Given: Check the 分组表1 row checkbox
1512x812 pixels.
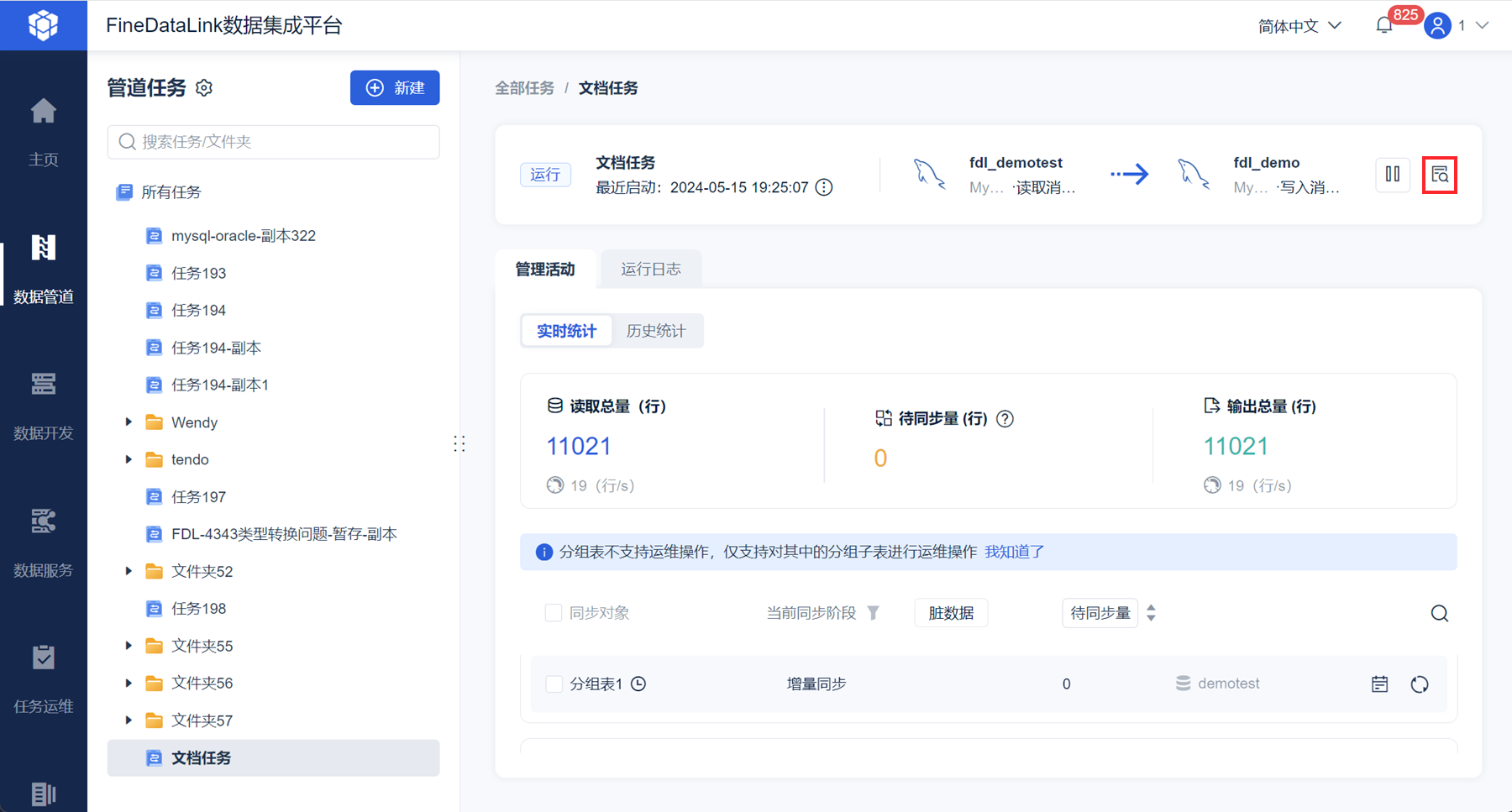Looking at the screenshot, I should point(554,684).
